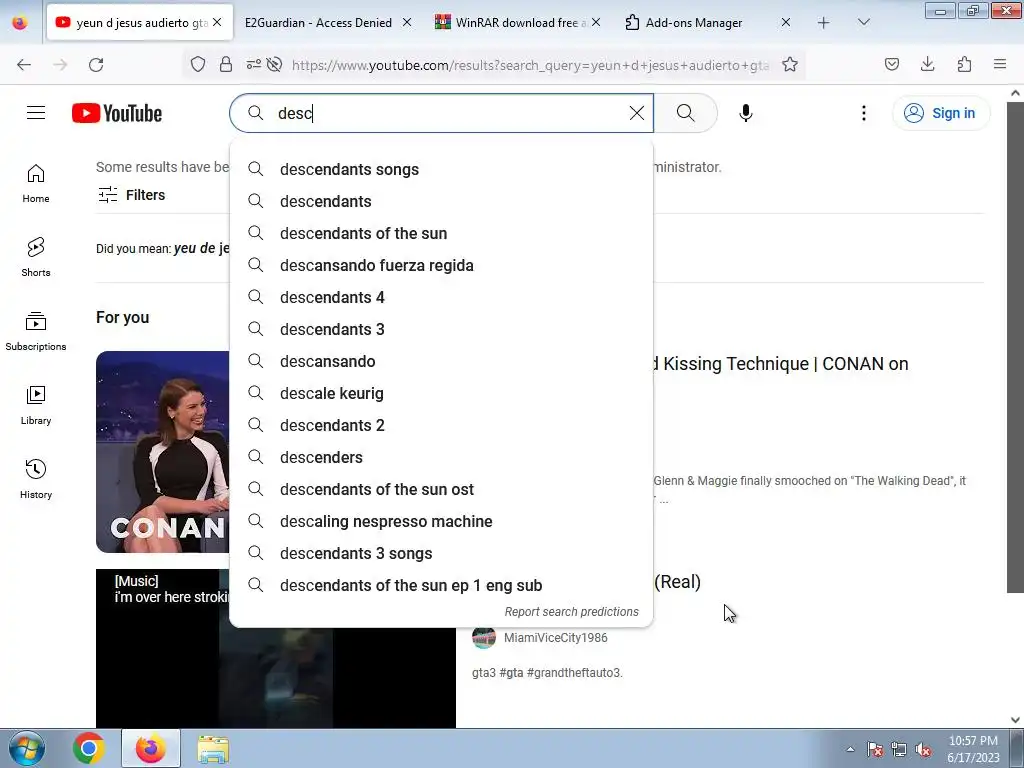Expand the list all tabs dropdown
Image resolution: width=1024 pixels, height=768 pixels.
tap(863, 22)
